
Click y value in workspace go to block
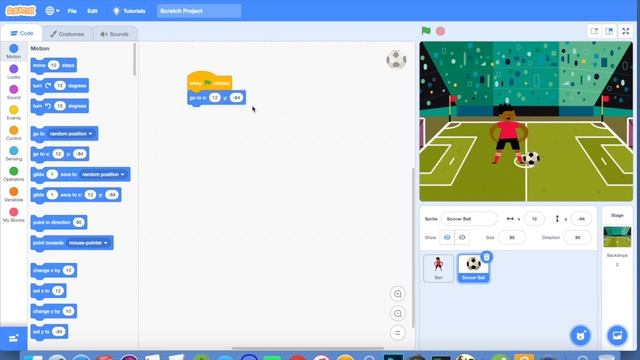coord(236,98)
